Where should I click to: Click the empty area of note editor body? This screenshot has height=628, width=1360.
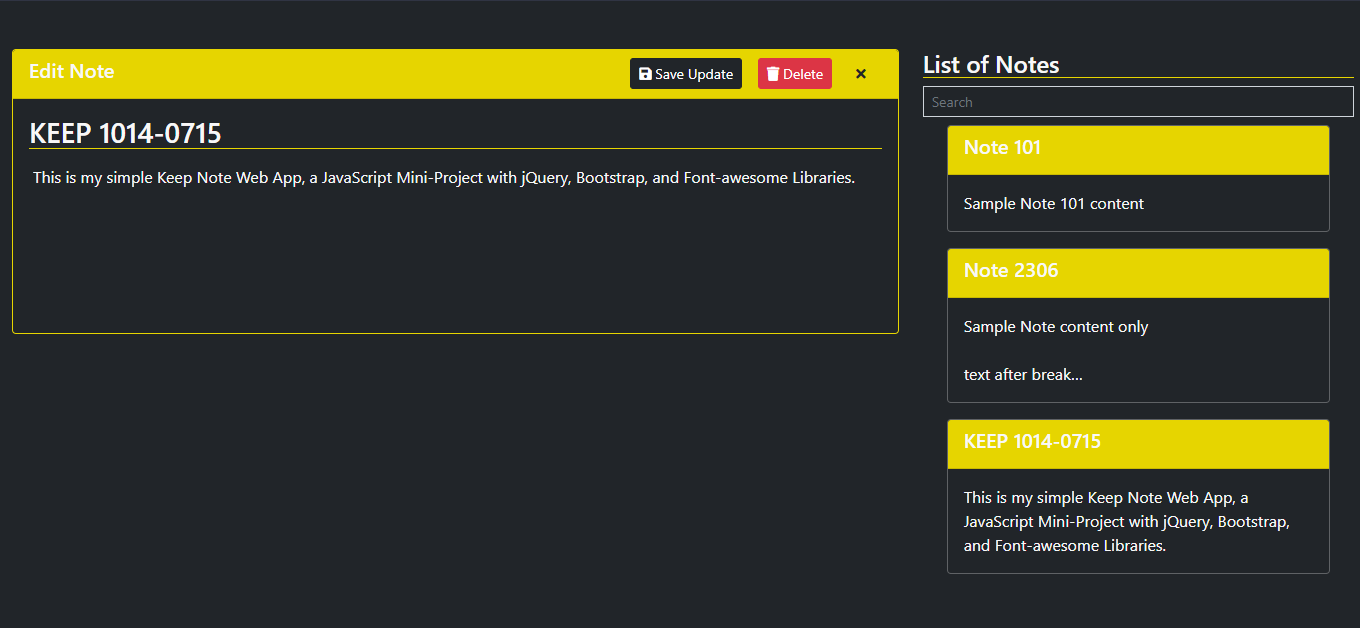(x=455, y=260)
